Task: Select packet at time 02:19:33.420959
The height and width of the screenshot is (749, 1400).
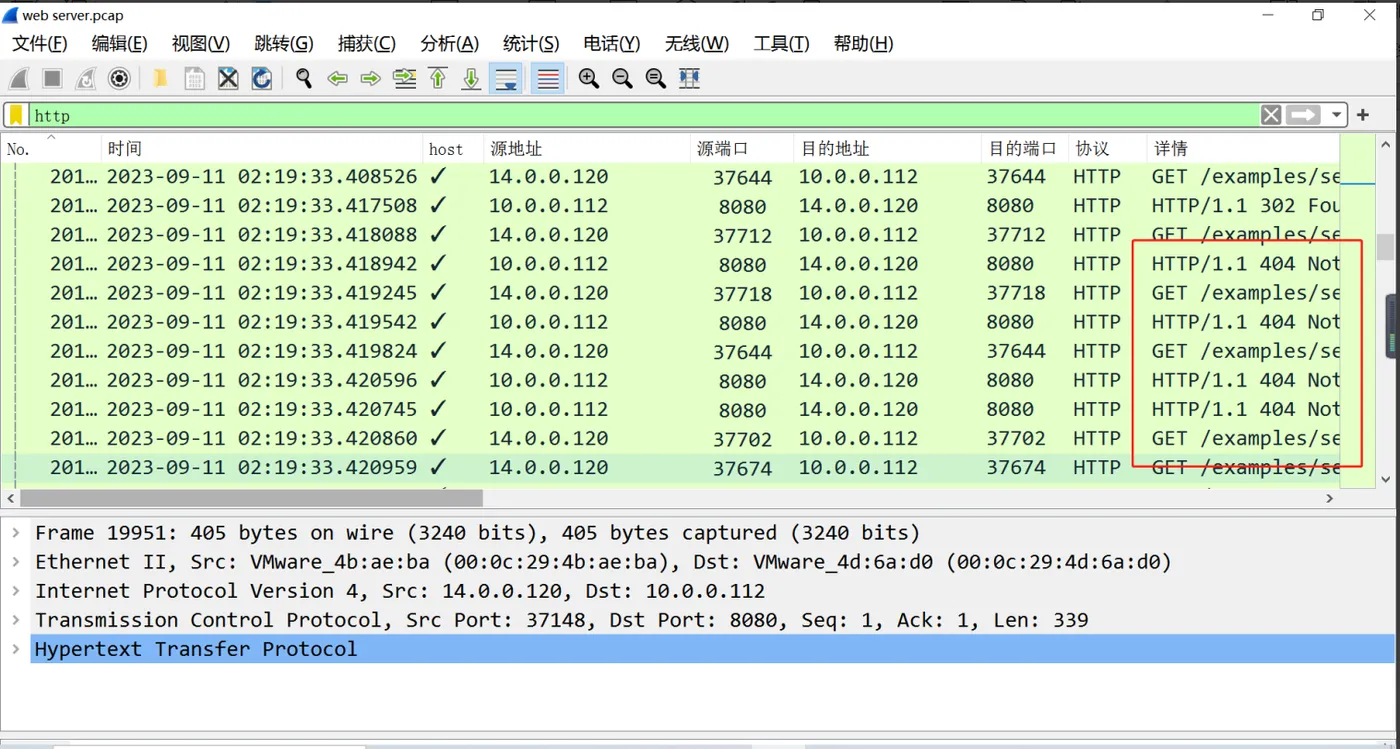Action: click(671, 467)
